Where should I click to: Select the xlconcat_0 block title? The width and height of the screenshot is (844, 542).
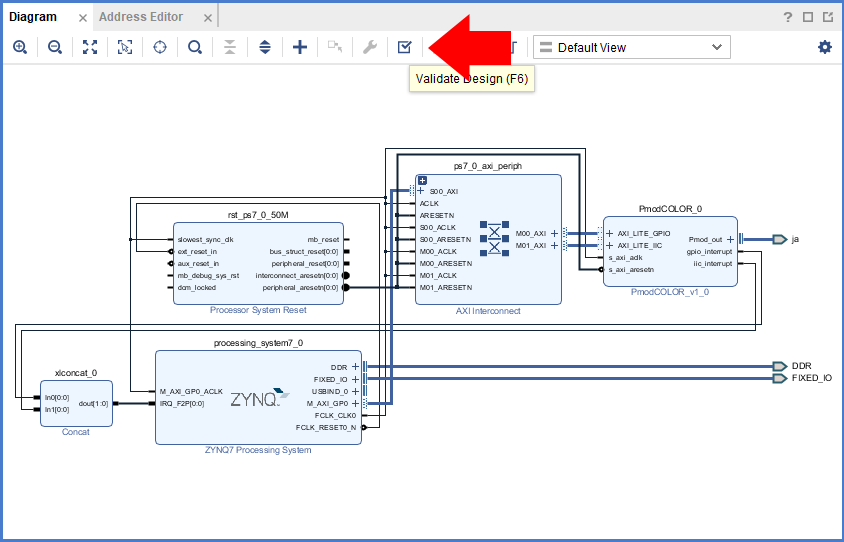[76, 373]
